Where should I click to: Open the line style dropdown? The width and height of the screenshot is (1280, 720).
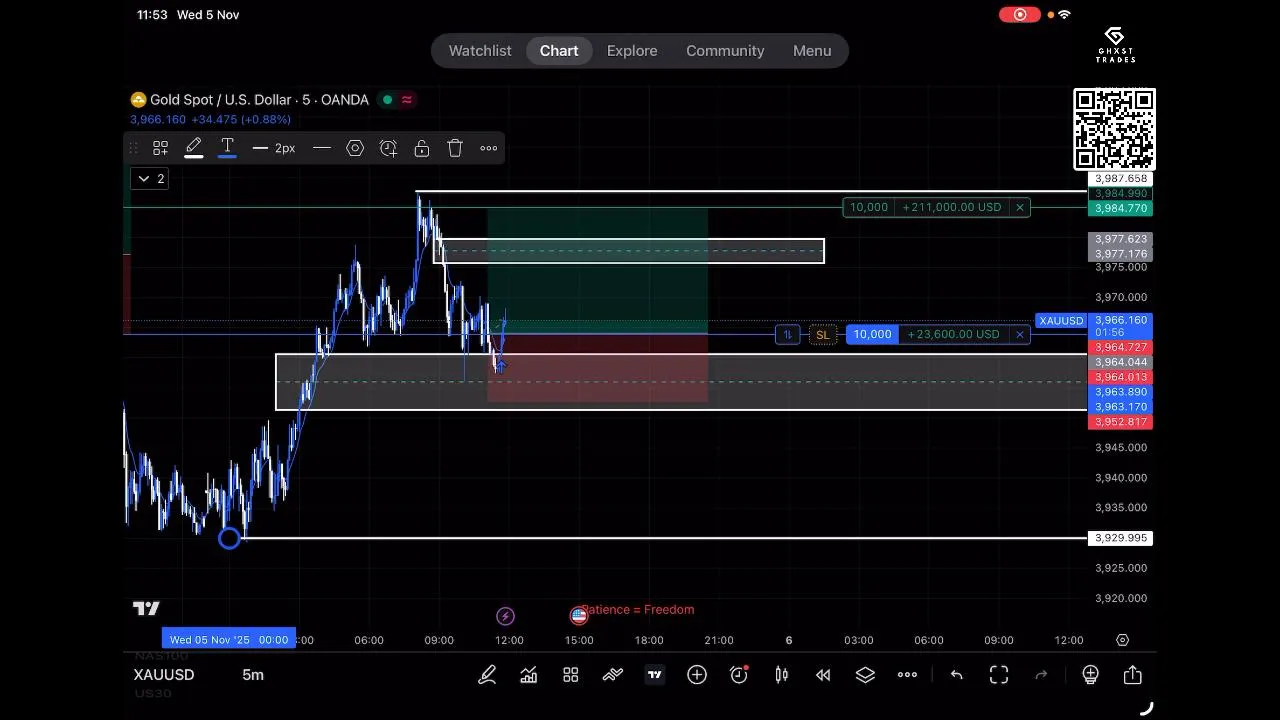coord(322,148)
